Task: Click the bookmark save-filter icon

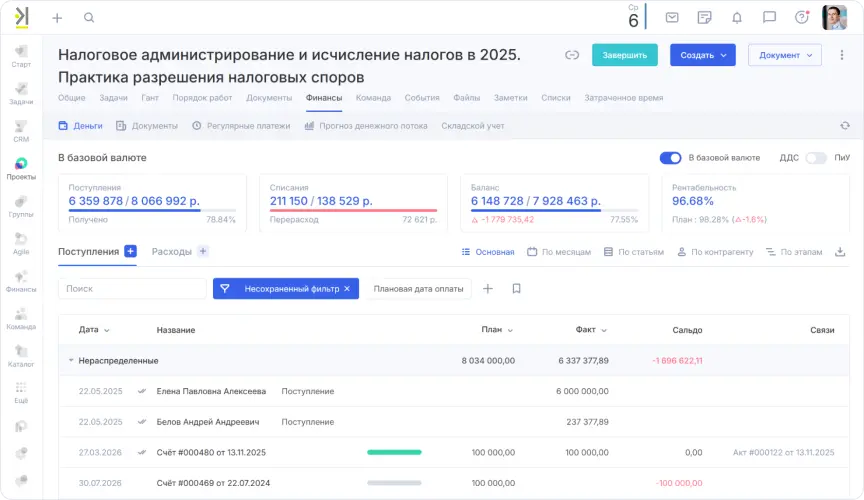Action: point(516,289)
